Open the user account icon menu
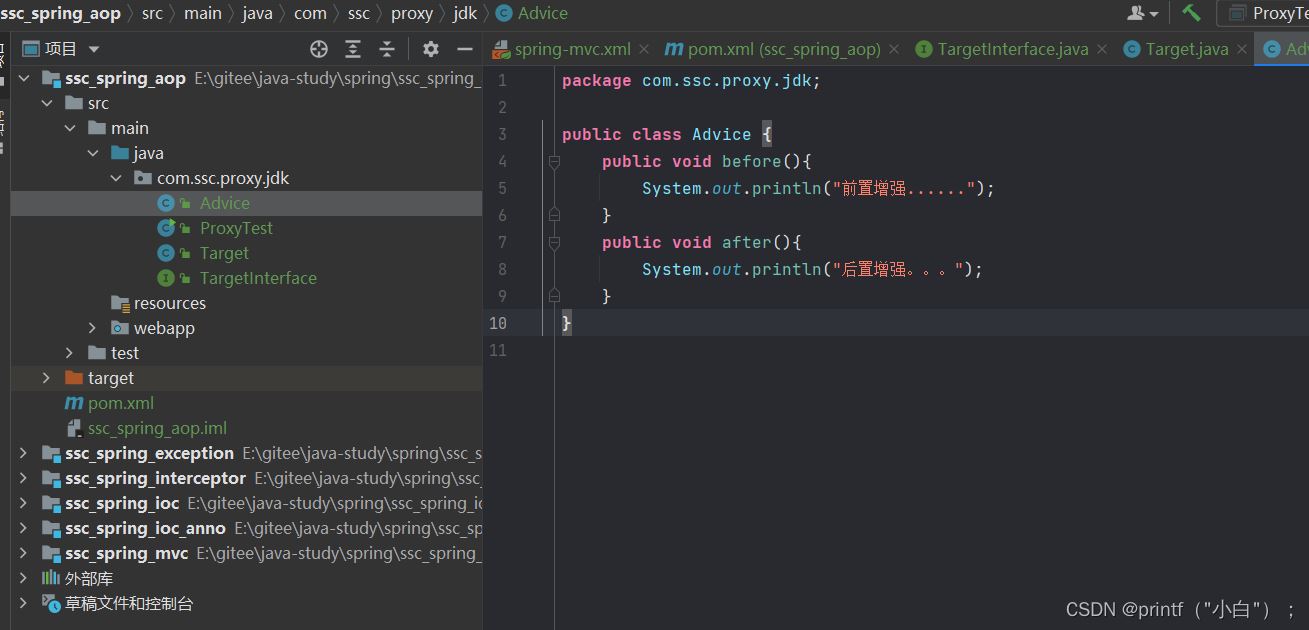The height and width of the screenshot is (630, 1309). (1142, 13)
